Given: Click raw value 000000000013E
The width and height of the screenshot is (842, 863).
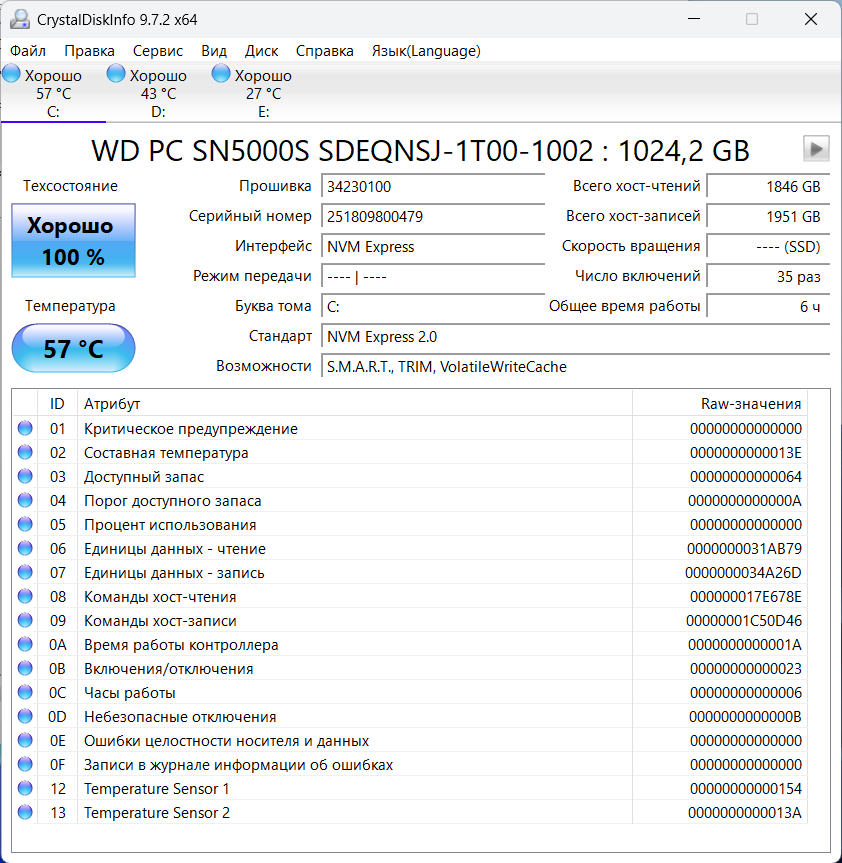Looking at the screenshot, I should pyautogui.click(x=746, y=452).
